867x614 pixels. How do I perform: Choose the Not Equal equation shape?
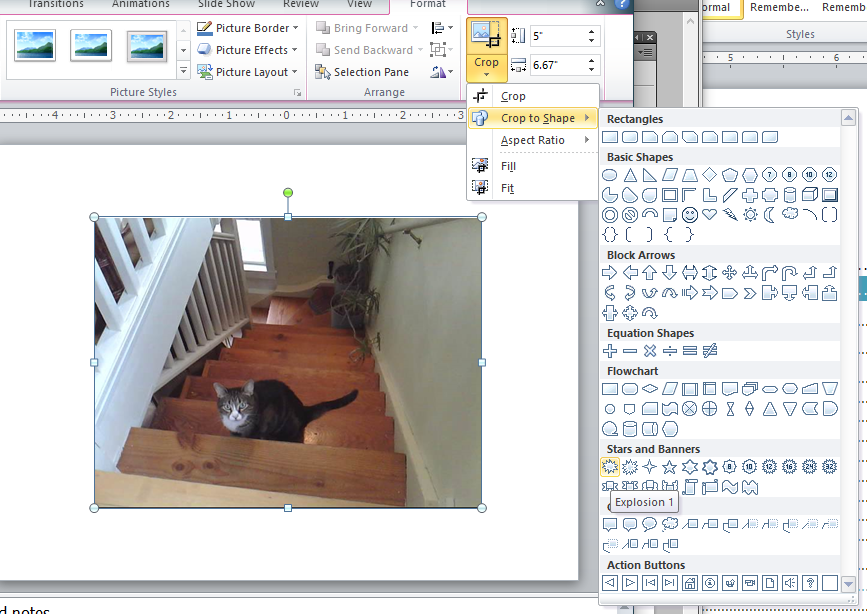[x=709, y=351]
